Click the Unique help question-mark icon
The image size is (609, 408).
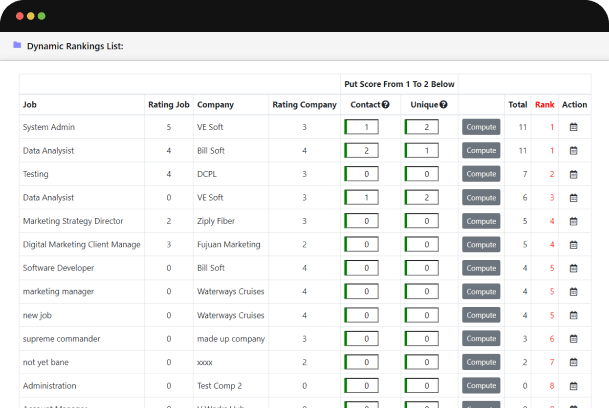click(443, 104)
